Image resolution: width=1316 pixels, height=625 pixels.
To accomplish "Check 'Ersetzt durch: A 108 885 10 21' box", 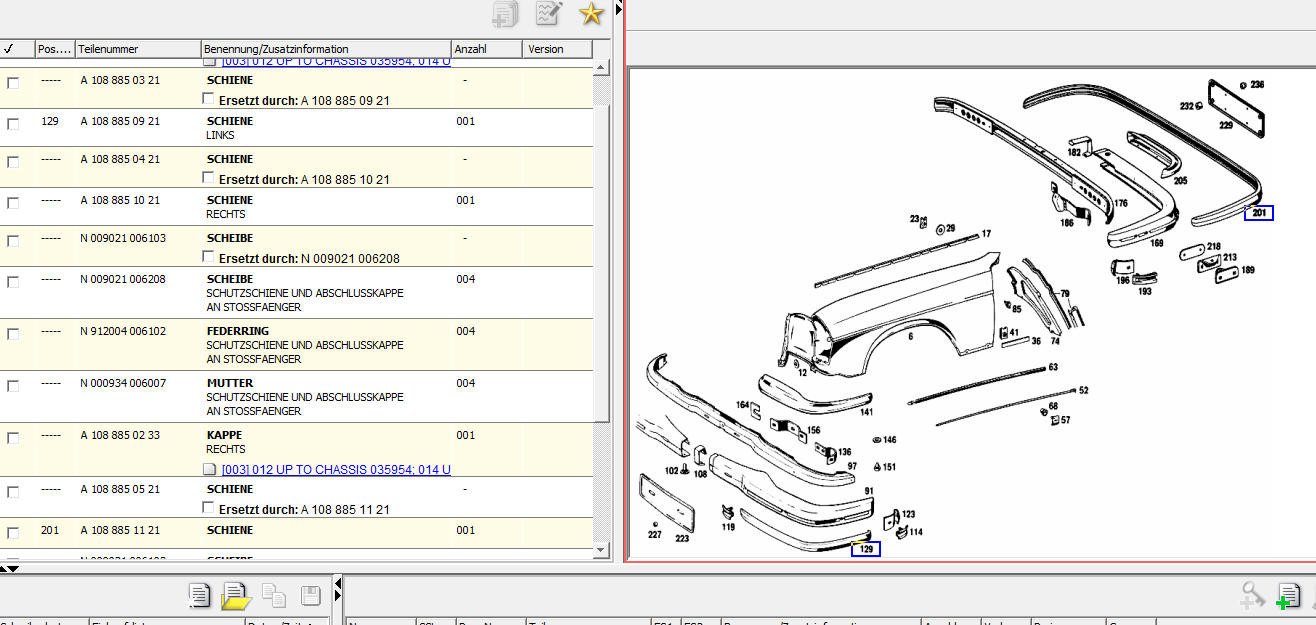I will pyautogui.click(x=208, y=178).
